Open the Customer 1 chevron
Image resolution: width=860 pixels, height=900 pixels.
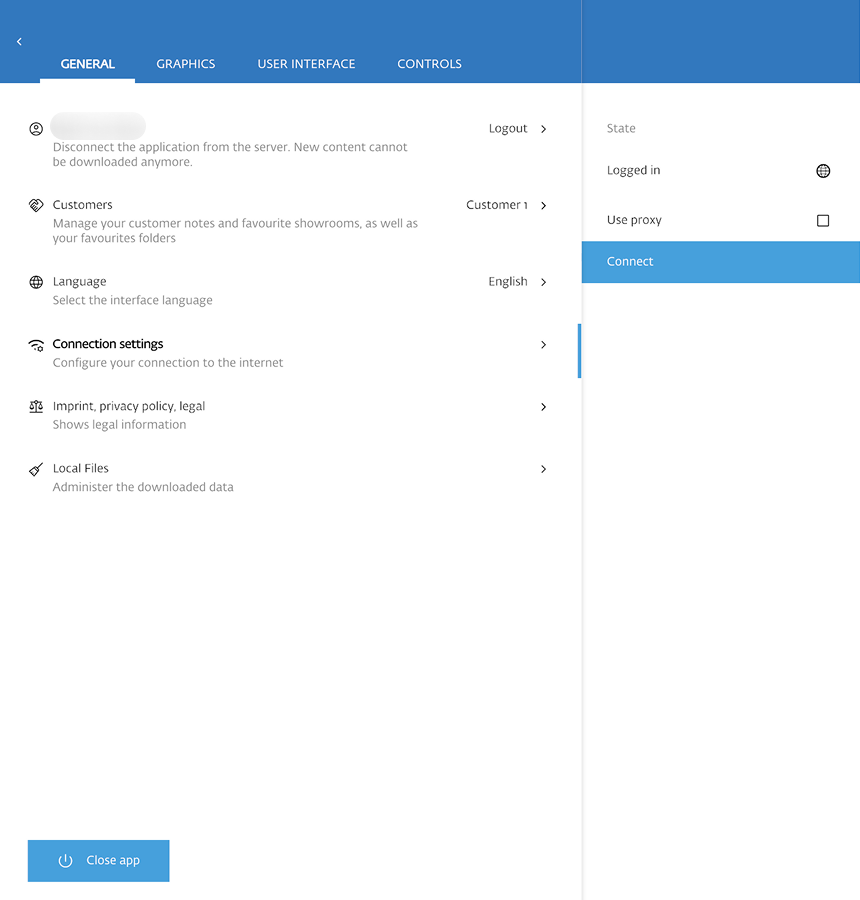pyautogui.click(x=543, y=205)
